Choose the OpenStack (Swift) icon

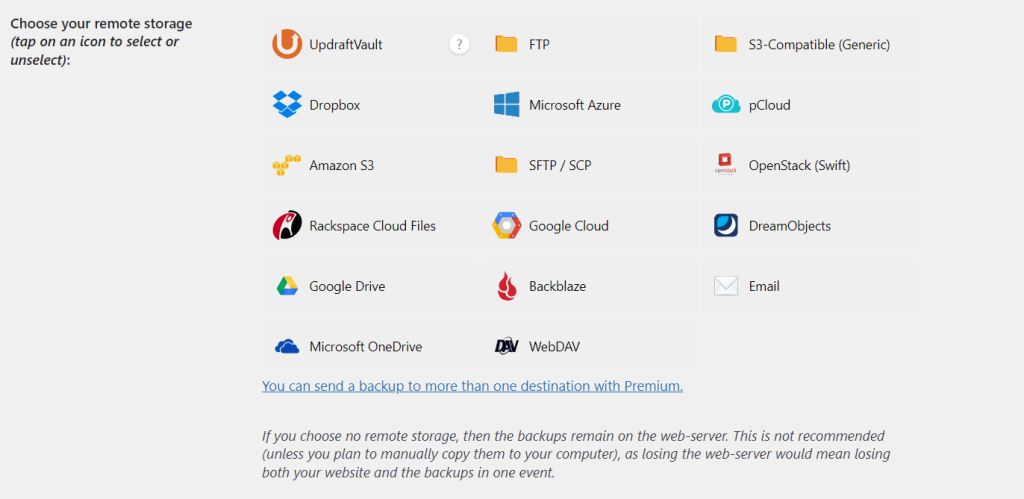726,165
